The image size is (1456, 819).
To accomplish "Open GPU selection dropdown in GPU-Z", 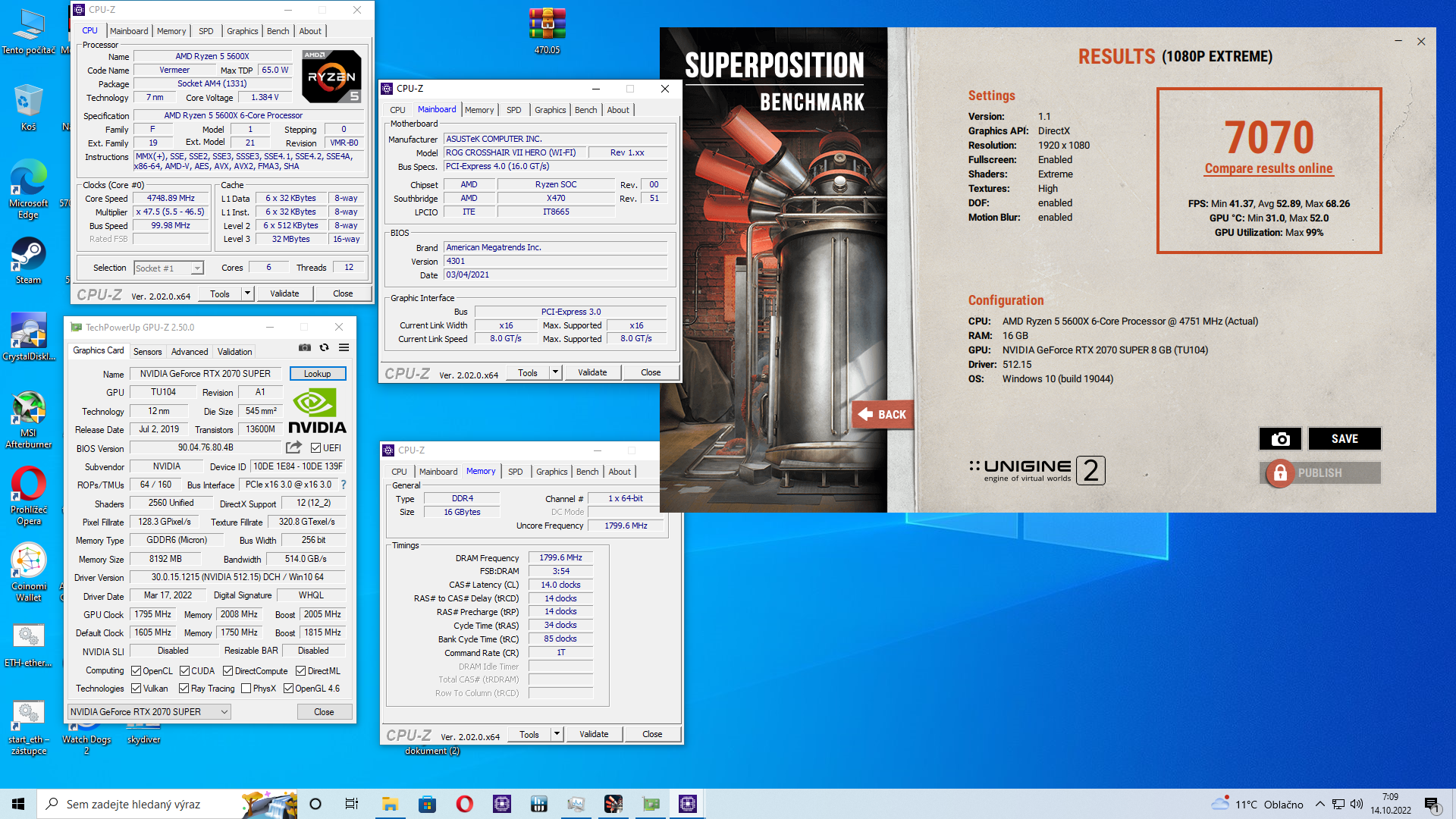I will point(149,712).
